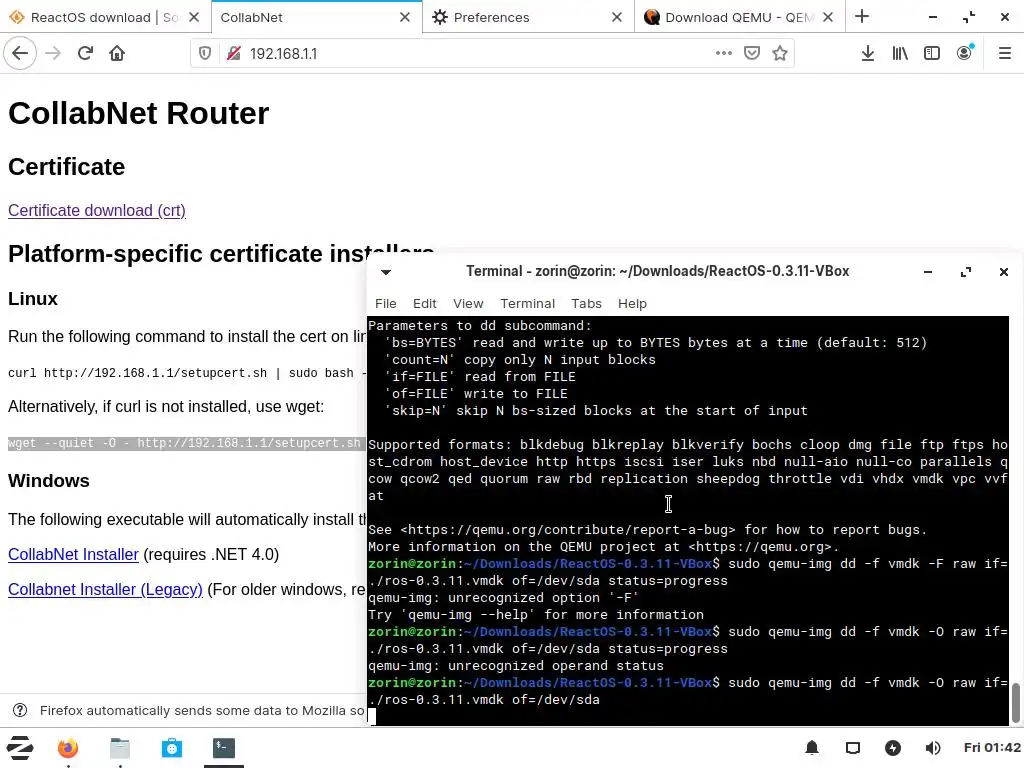Open the Library bookshelf icon

pyautogui.click(x=900, y=54)
